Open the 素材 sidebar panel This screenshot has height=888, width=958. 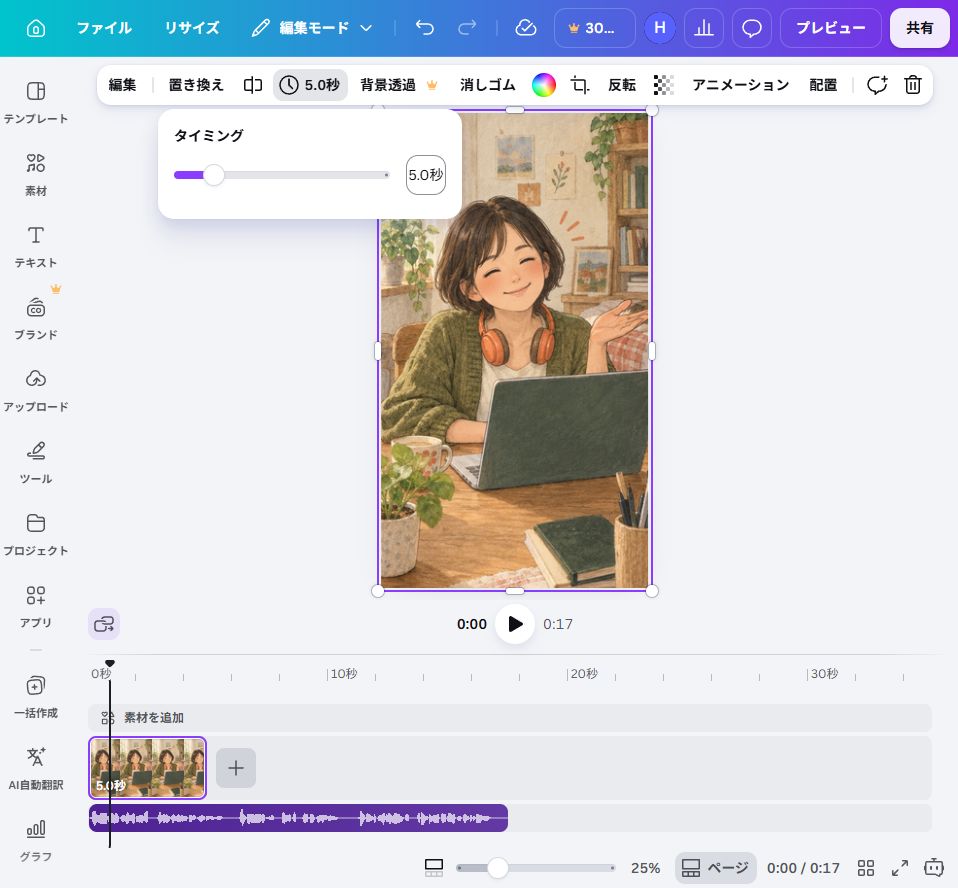tap(36, 174)
